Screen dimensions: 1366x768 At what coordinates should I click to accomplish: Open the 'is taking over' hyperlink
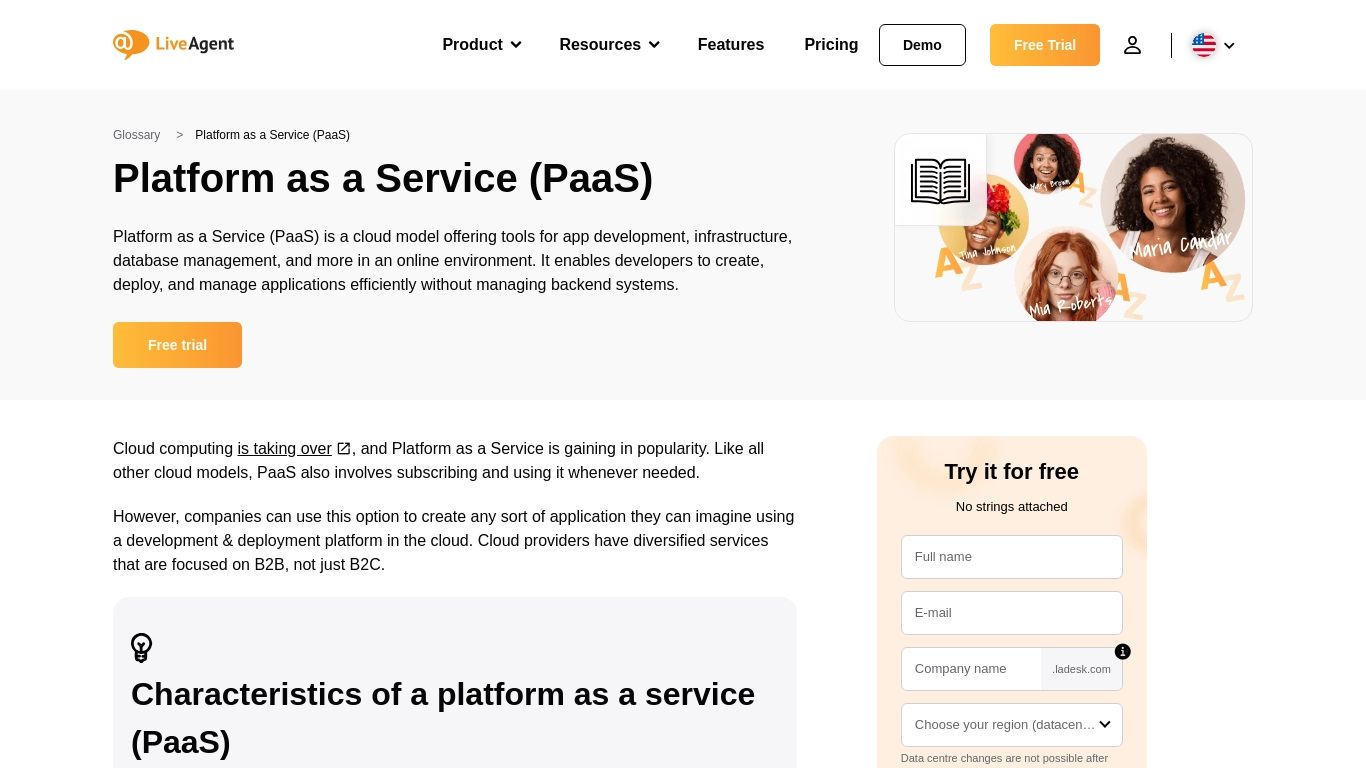coord(284,449)
